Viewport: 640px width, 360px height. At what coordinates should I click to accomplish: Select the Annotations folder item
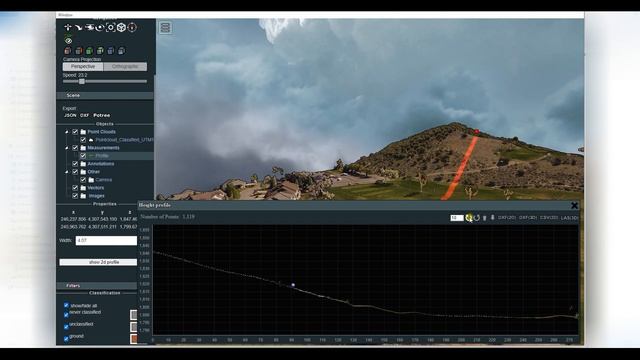(x=101, y=164)
